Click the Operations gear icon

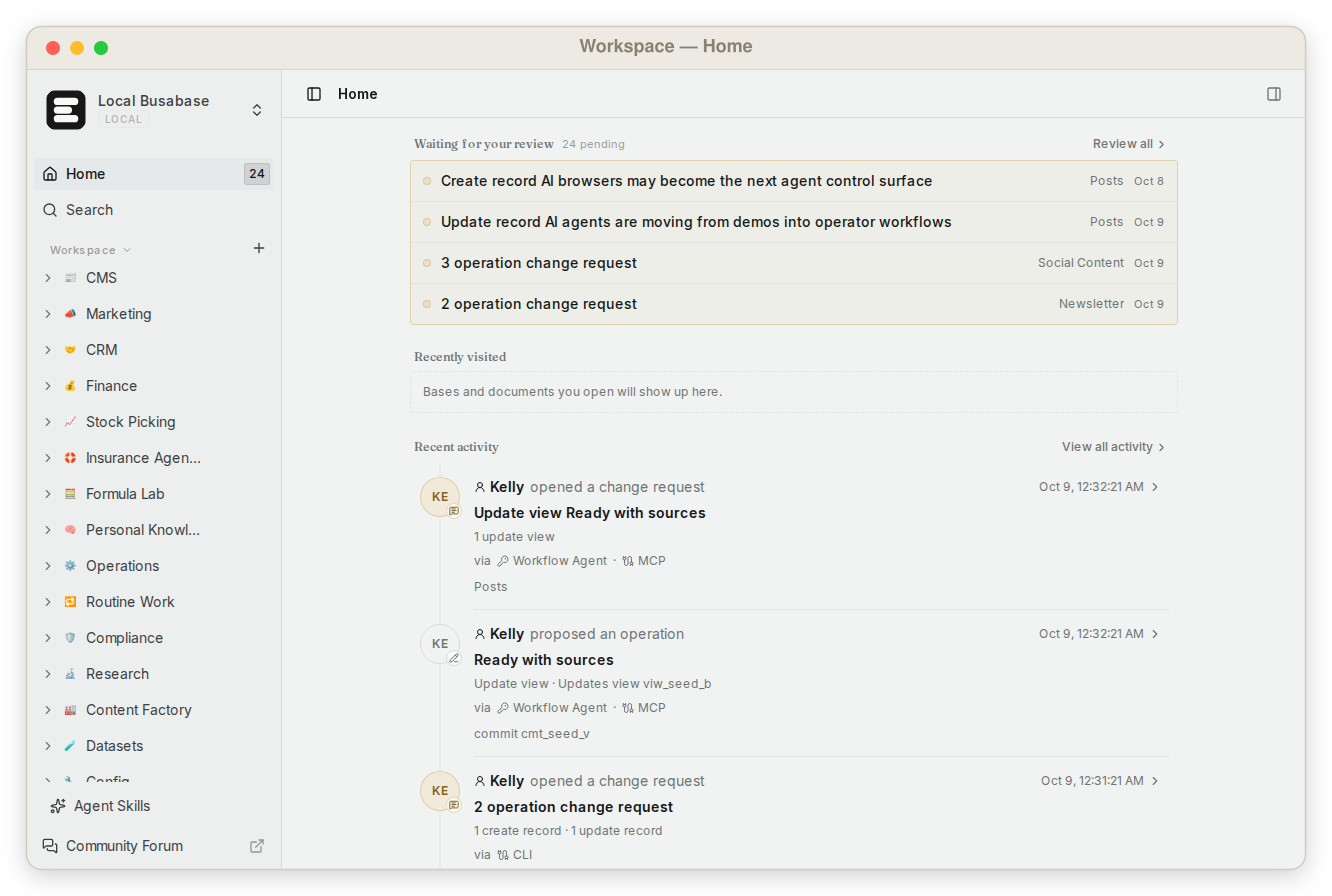70,566
